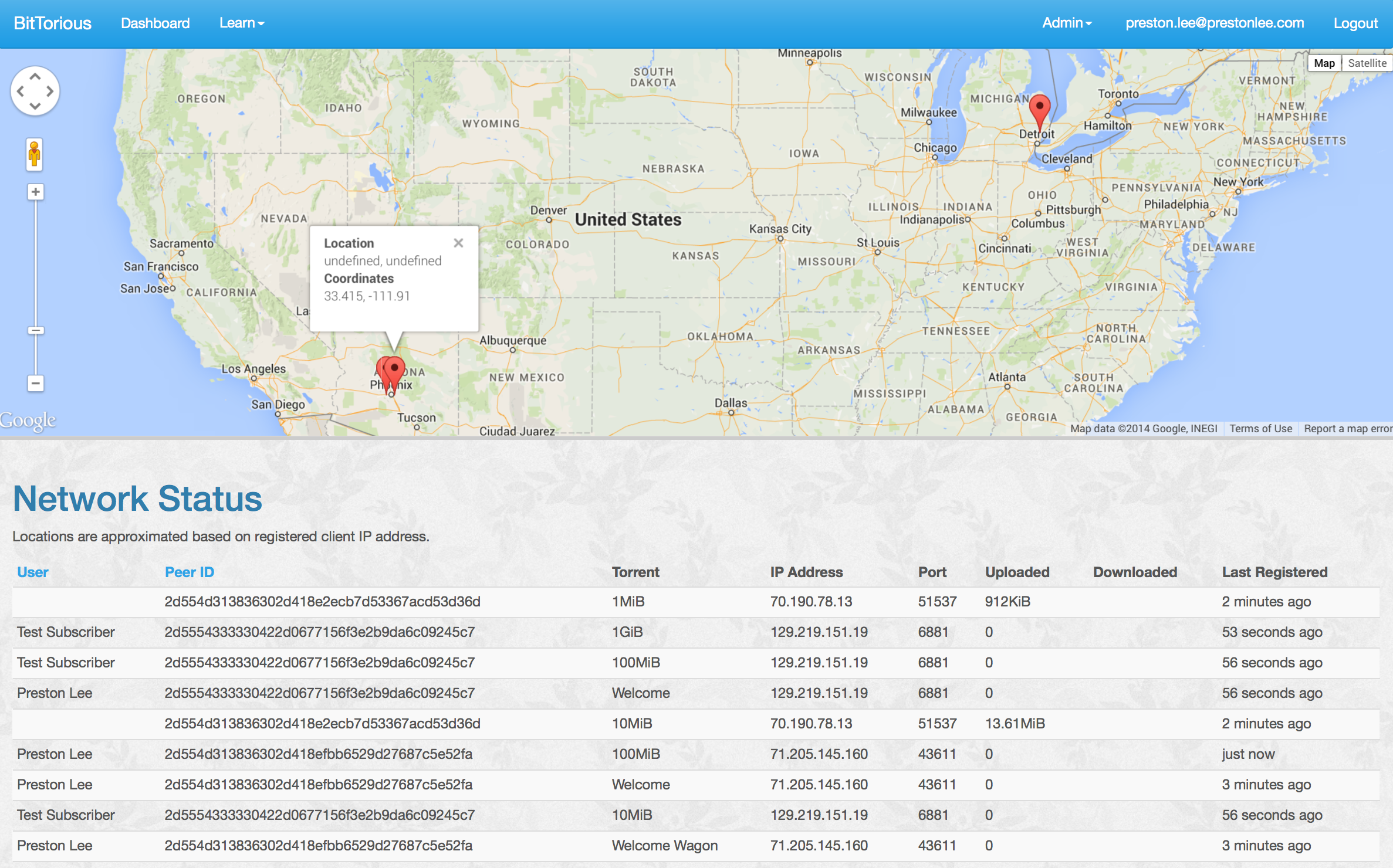Zoom out with the minus button
1393x868 pixels.
point(36,384)
